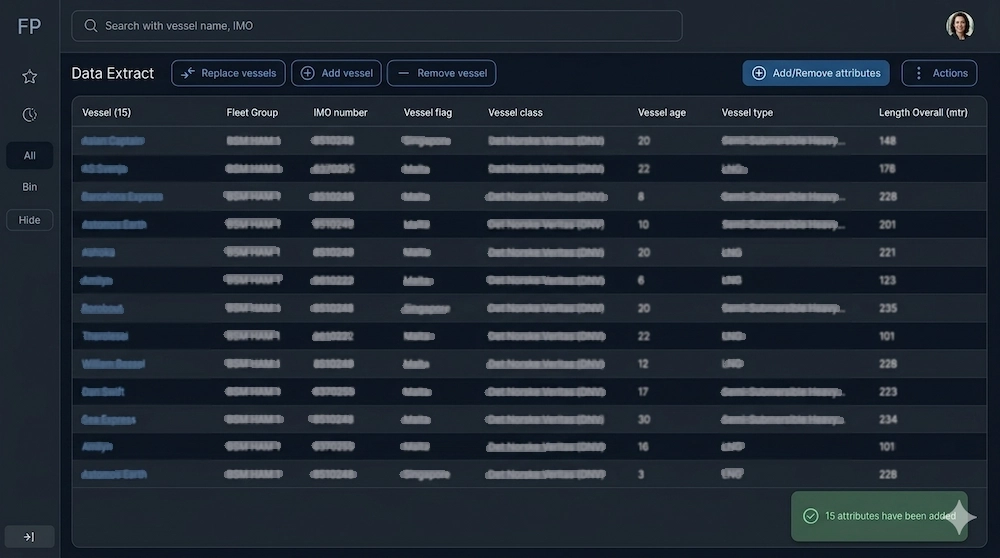Select the Bin sidebar tab
The width and height of the screenshot is (1000, 558).
point(30,187)
